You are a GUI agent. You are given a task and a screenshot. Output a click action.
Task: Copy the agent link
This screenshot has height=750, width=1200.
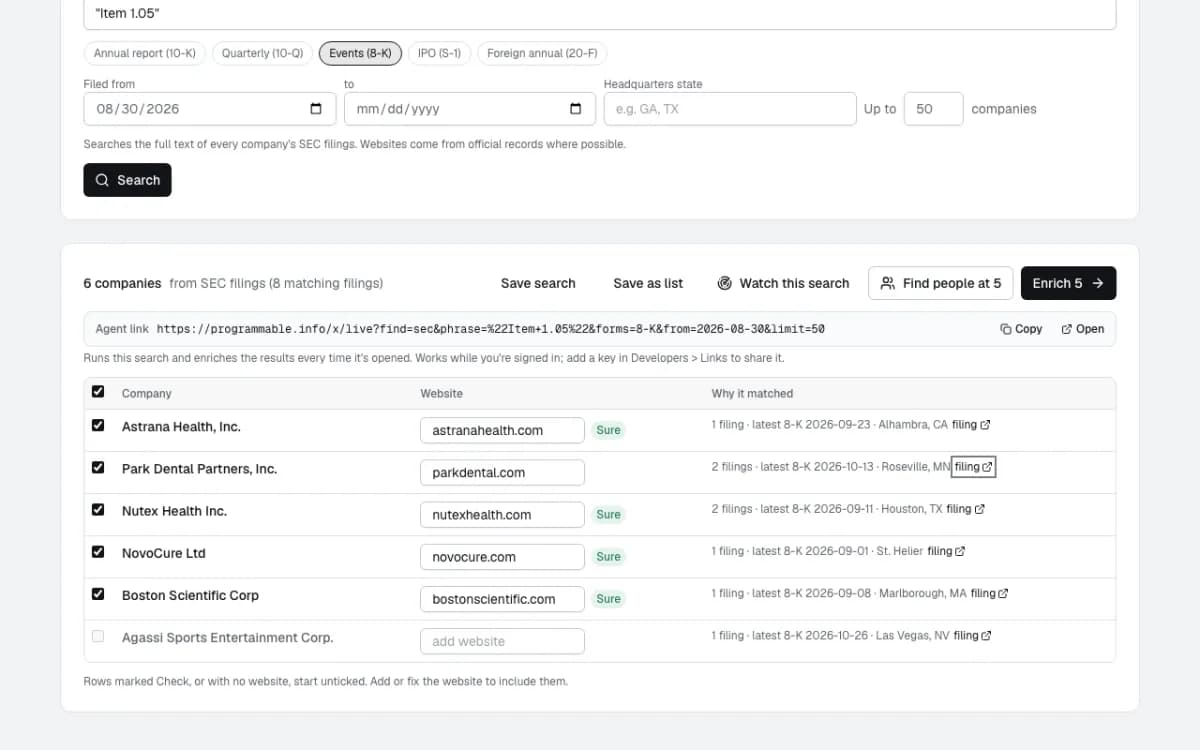coord(1021,329)
